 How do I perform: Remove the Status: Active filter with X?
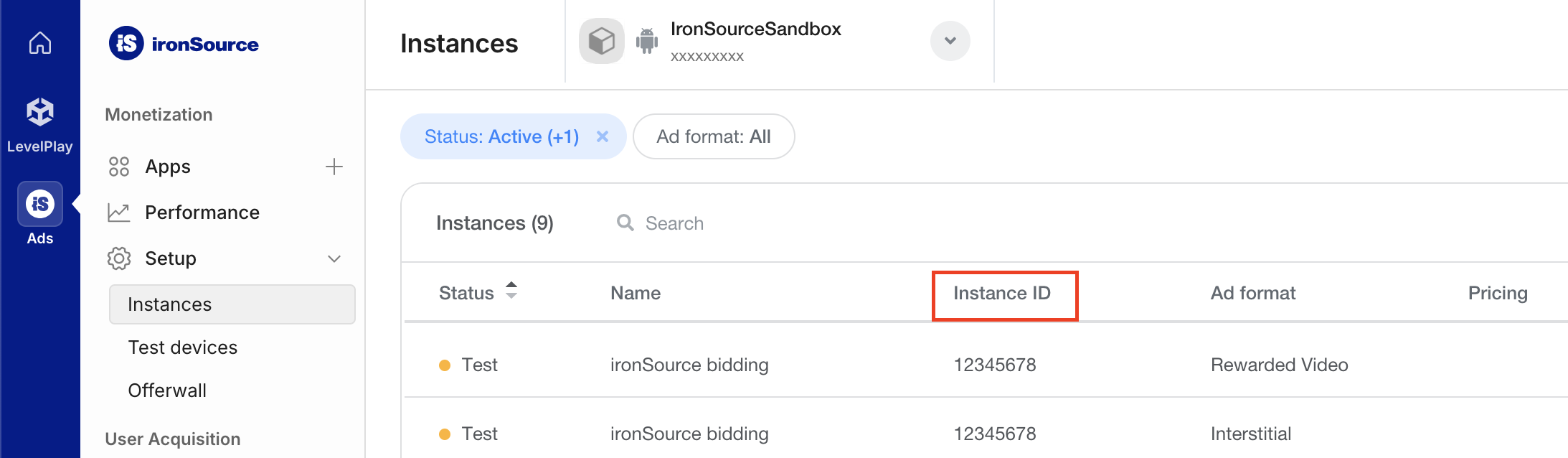tap(603, 136)
